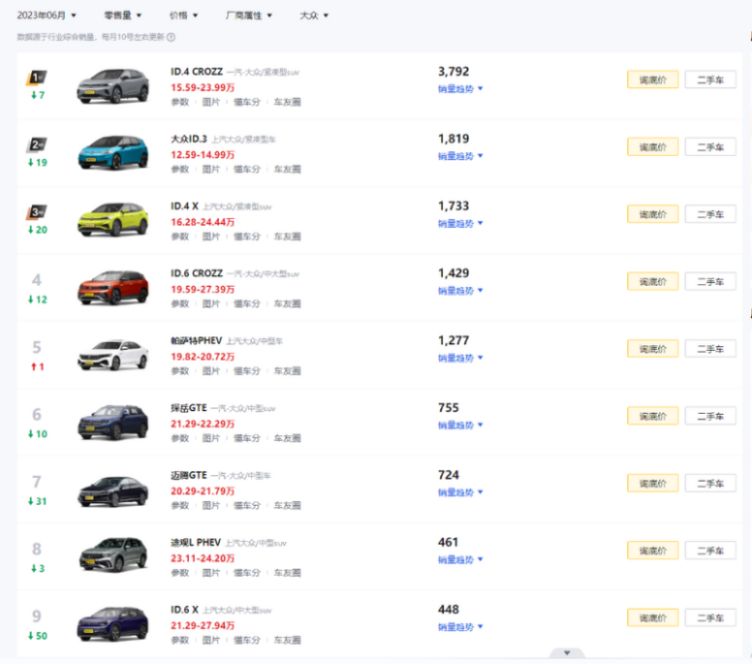Expand 销量趋势 for ID.4 CROZZ
This screenshot has height=664, width=752.
click(x=460, y=89)
